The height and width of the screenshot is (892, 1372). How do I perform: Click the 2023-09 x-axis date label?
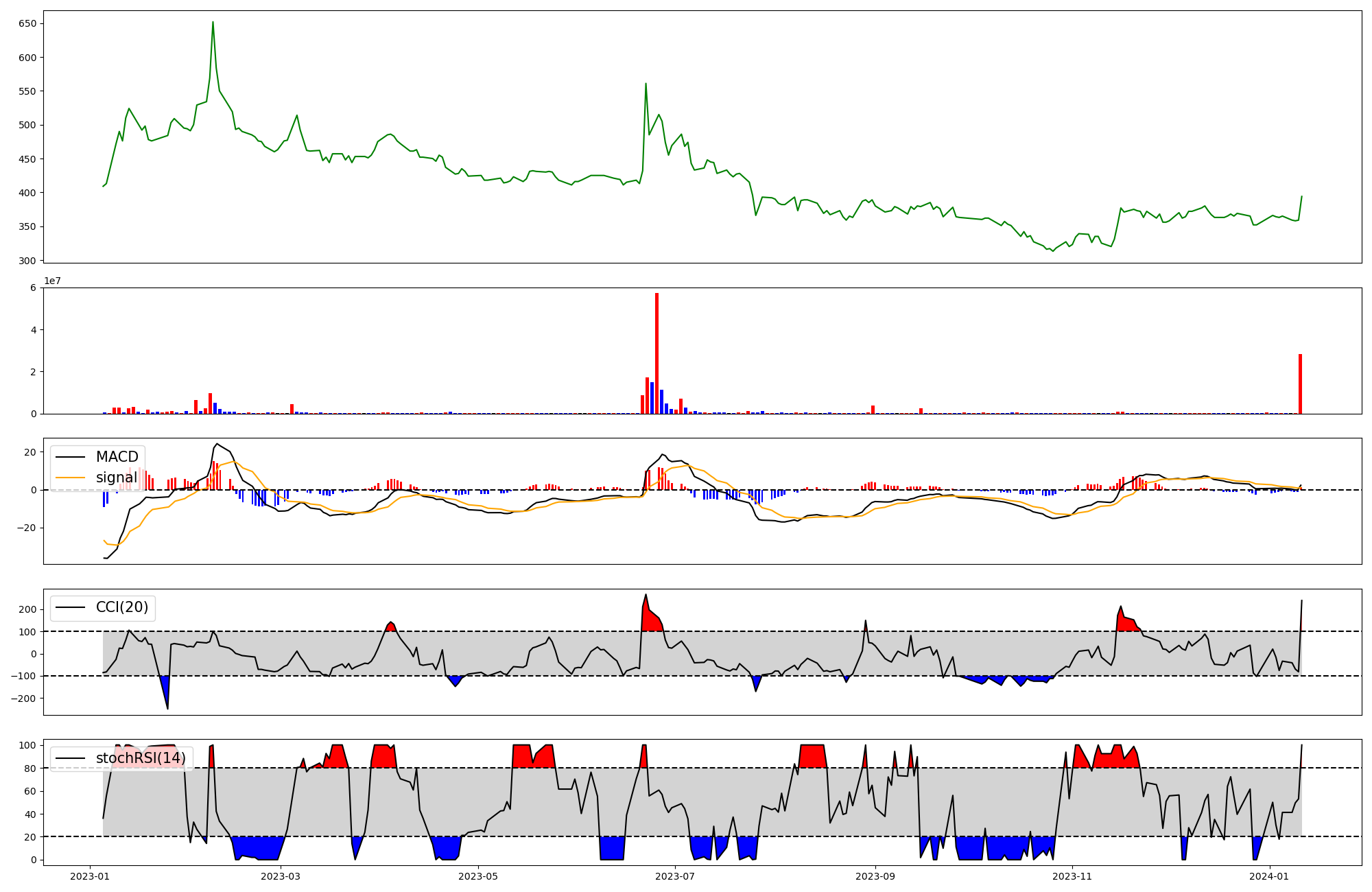pos(875,876)
